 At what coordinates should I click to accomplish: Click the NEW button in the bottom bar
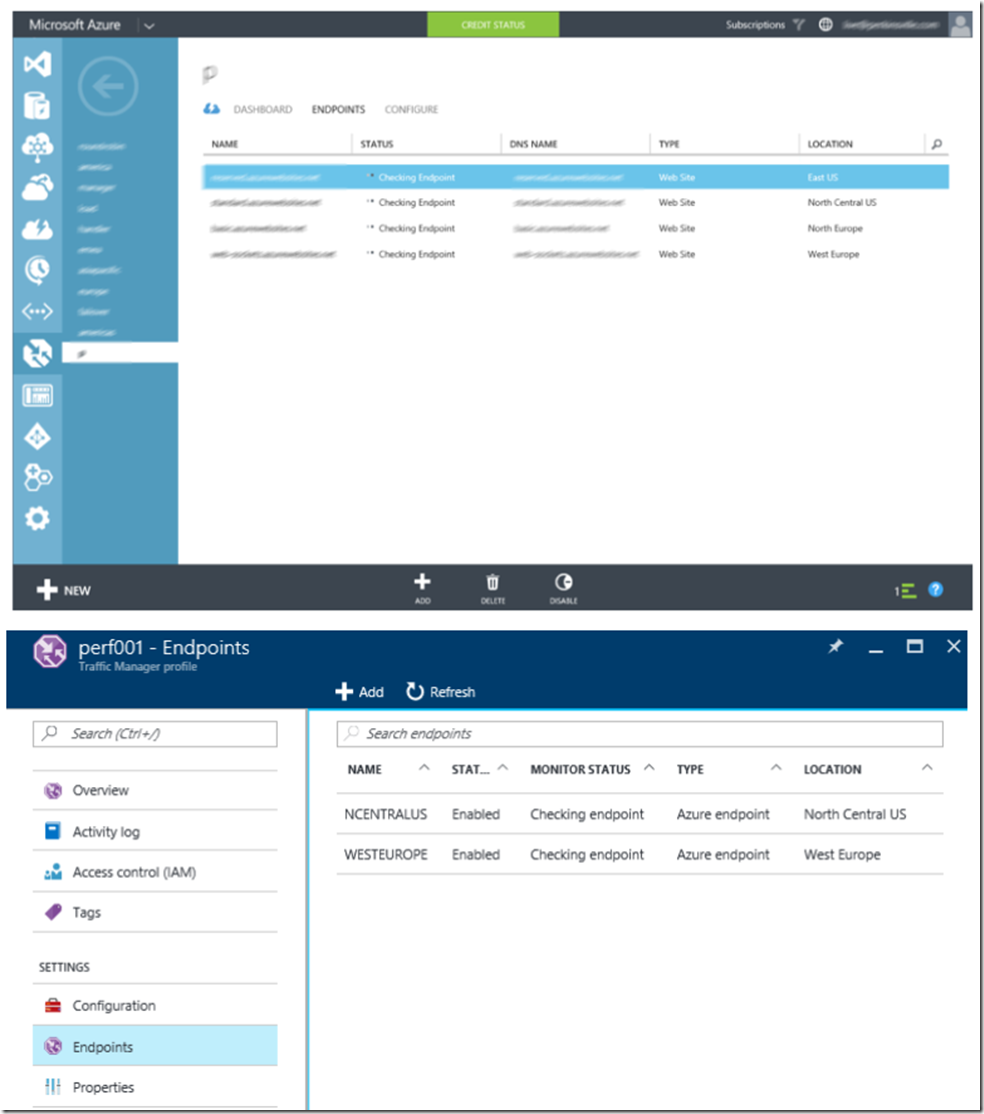pos(64,590)
